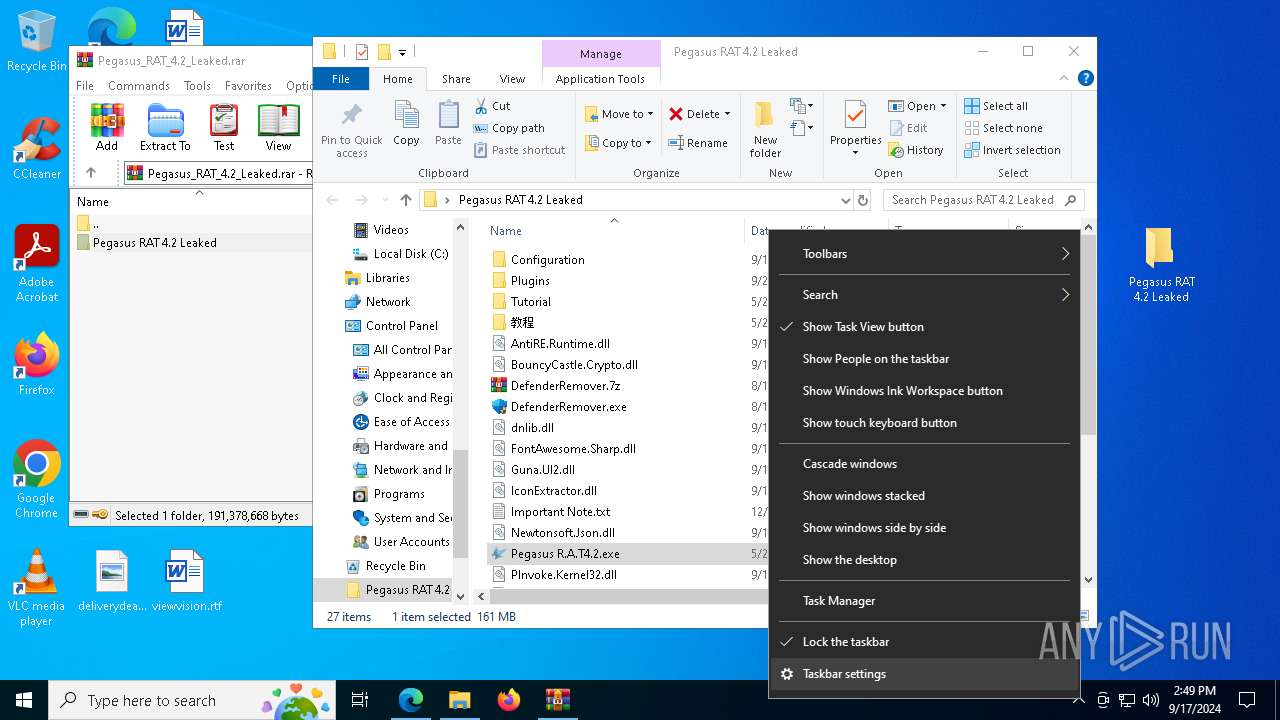Open Firefox from the taskbar
Screen dimensions: 1280x720
(x=509, y=700)
